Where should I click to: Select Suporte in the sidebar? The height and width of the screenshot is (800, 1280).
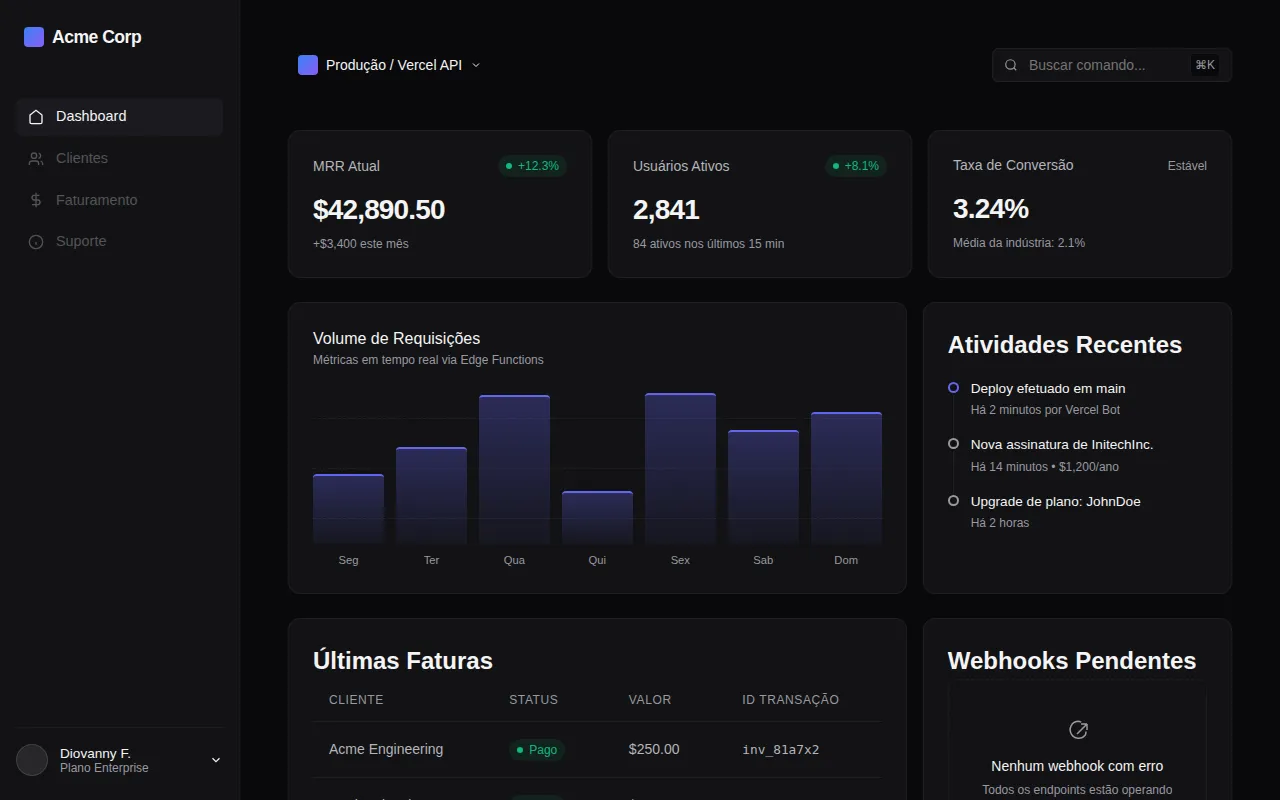[119, 241]
